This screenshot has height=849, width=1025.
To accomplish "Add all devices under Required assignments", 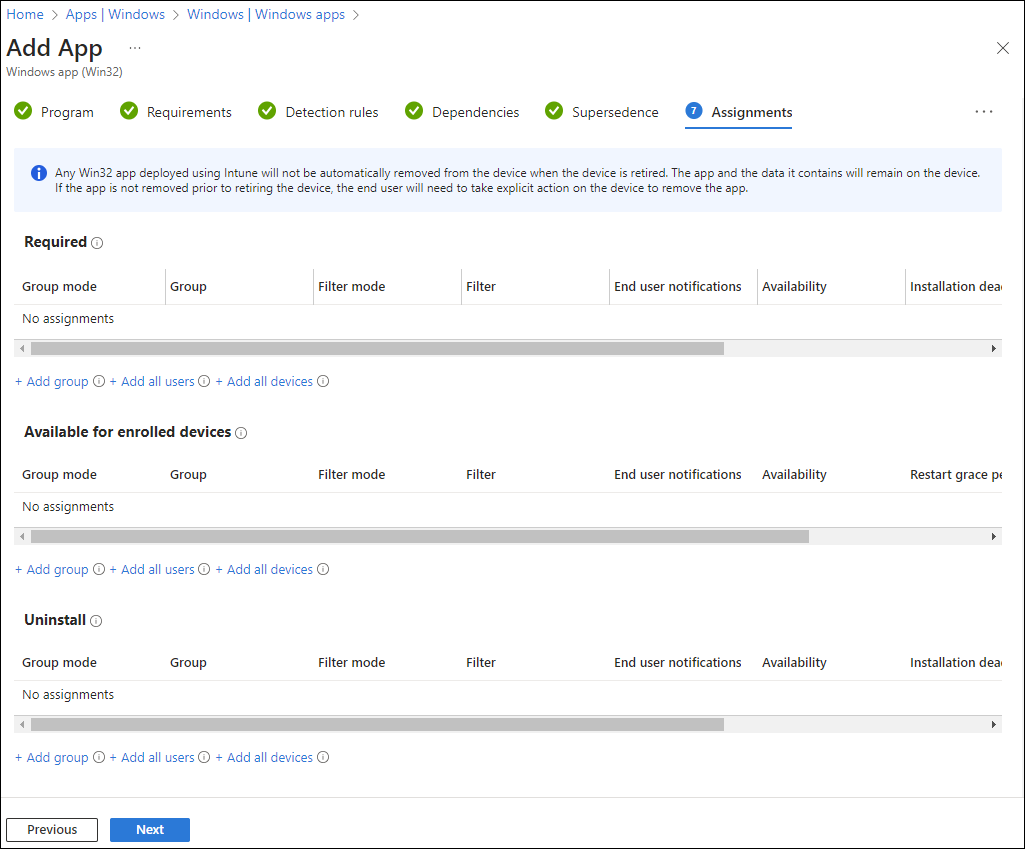I will pyautogui.click(x=264, y=381).
